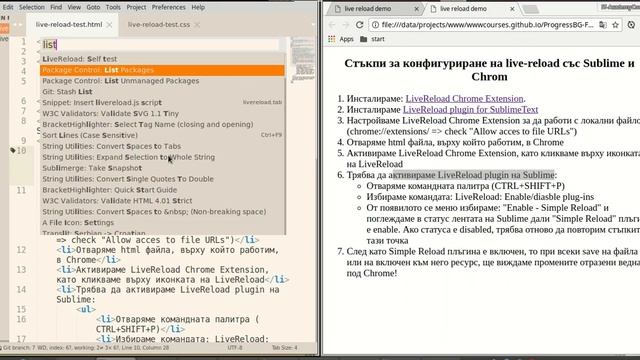Select Sublimerge: Take Snapshot

click(x=162, y=168)
